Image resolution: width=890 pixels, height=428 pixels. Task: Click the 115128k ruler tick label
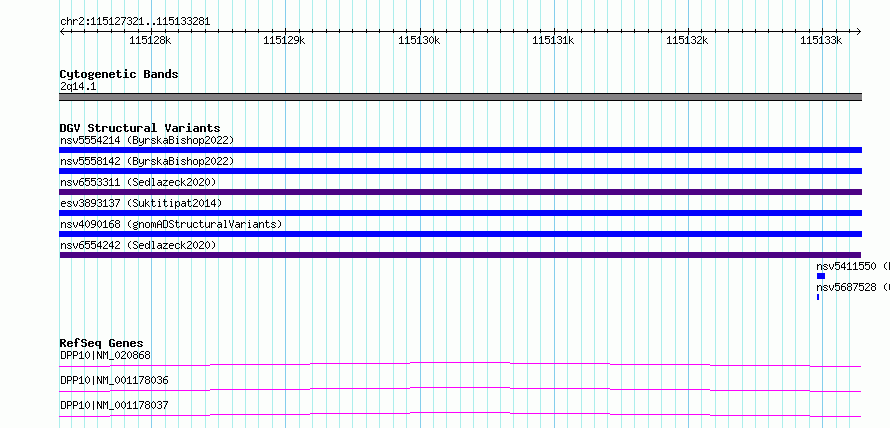coord(150,40)
